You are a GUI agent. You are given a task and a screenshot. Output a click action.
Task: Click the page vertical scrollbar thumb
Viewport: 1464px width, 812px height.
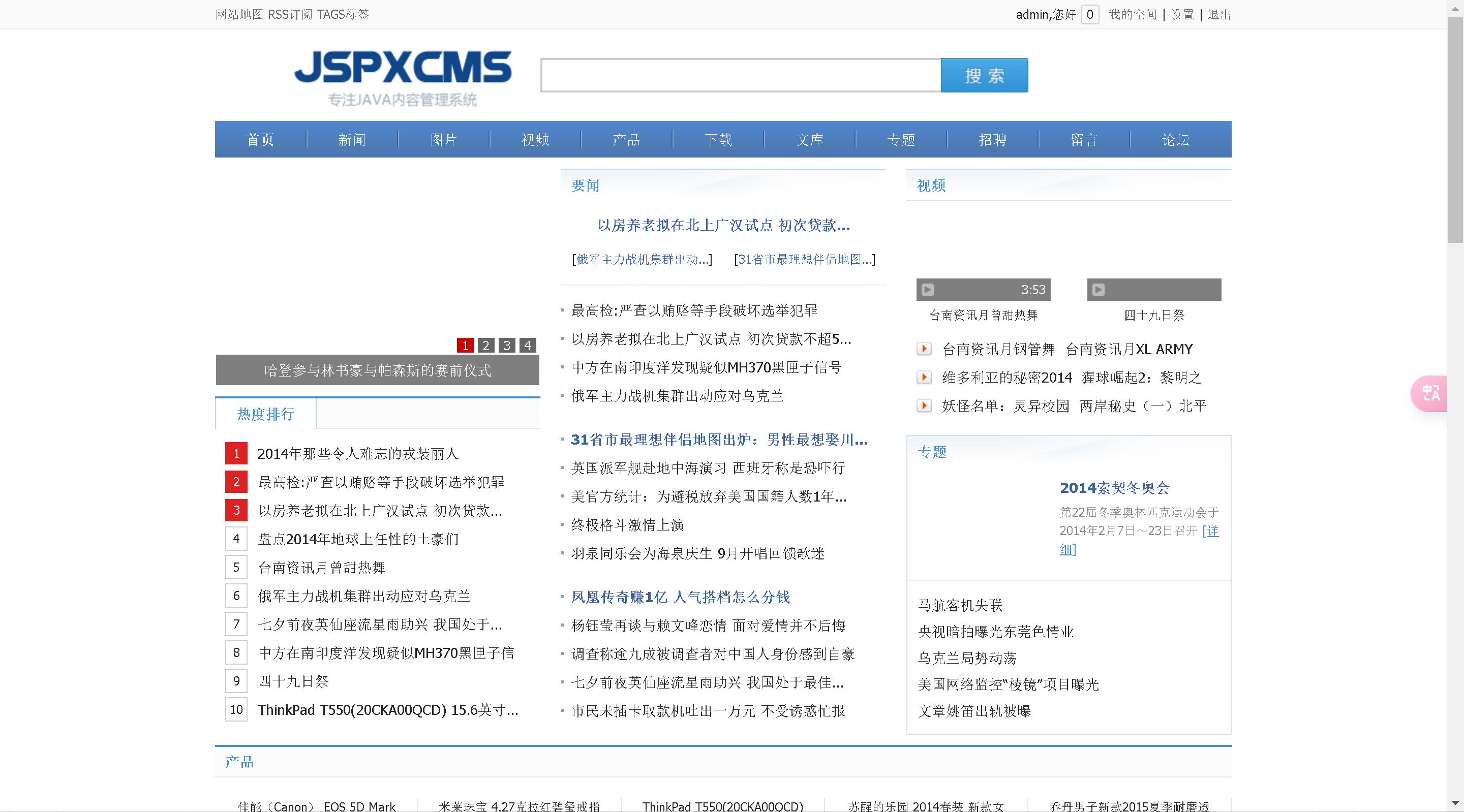(x=1455, y=131)
